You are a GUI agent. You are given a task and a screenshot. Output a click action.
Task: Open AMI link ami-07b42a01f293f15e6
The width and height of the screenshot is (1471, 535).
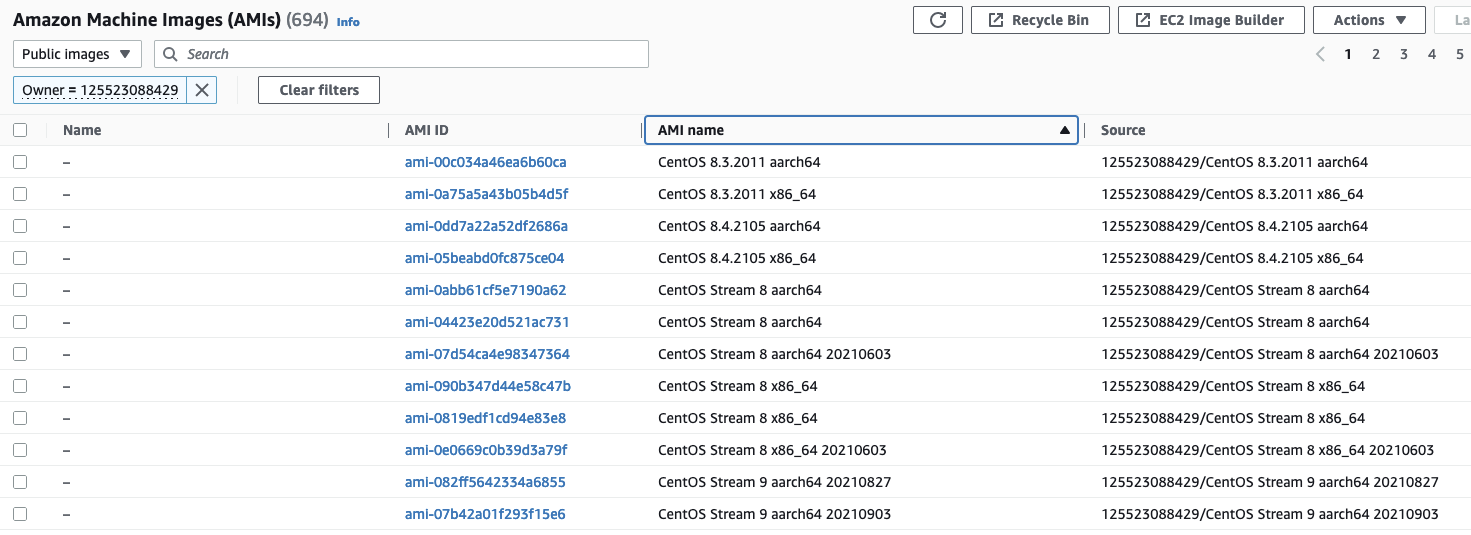[x=485, y=514]
